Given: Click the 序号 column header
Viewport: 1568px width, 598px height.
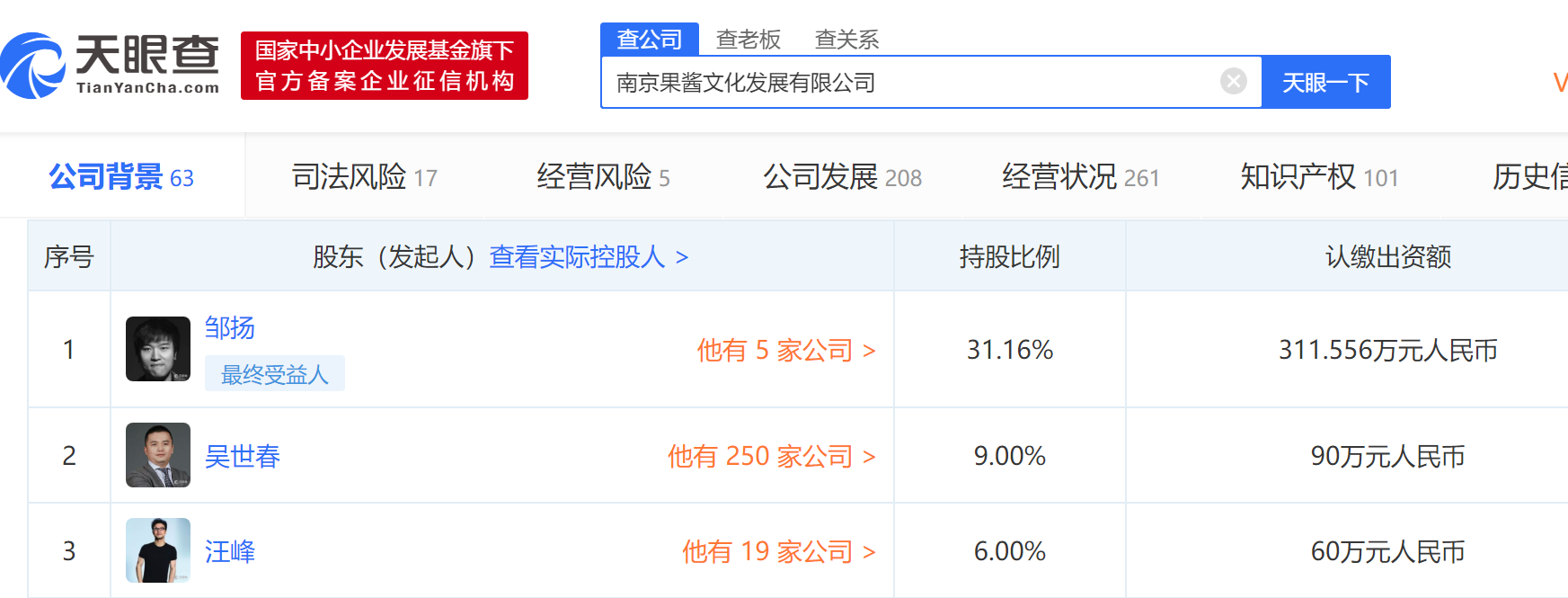Looking at the screenshot, I should coord(69,257).
